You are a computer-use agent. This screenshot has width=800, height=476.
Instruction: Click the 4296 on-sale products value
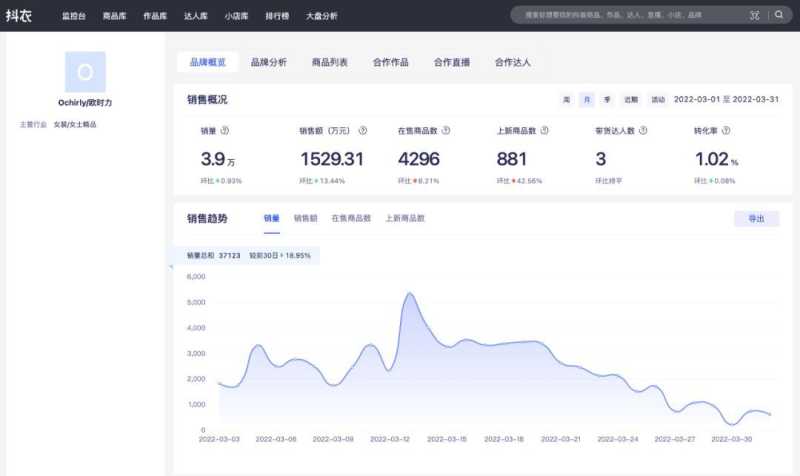[418, 159]
